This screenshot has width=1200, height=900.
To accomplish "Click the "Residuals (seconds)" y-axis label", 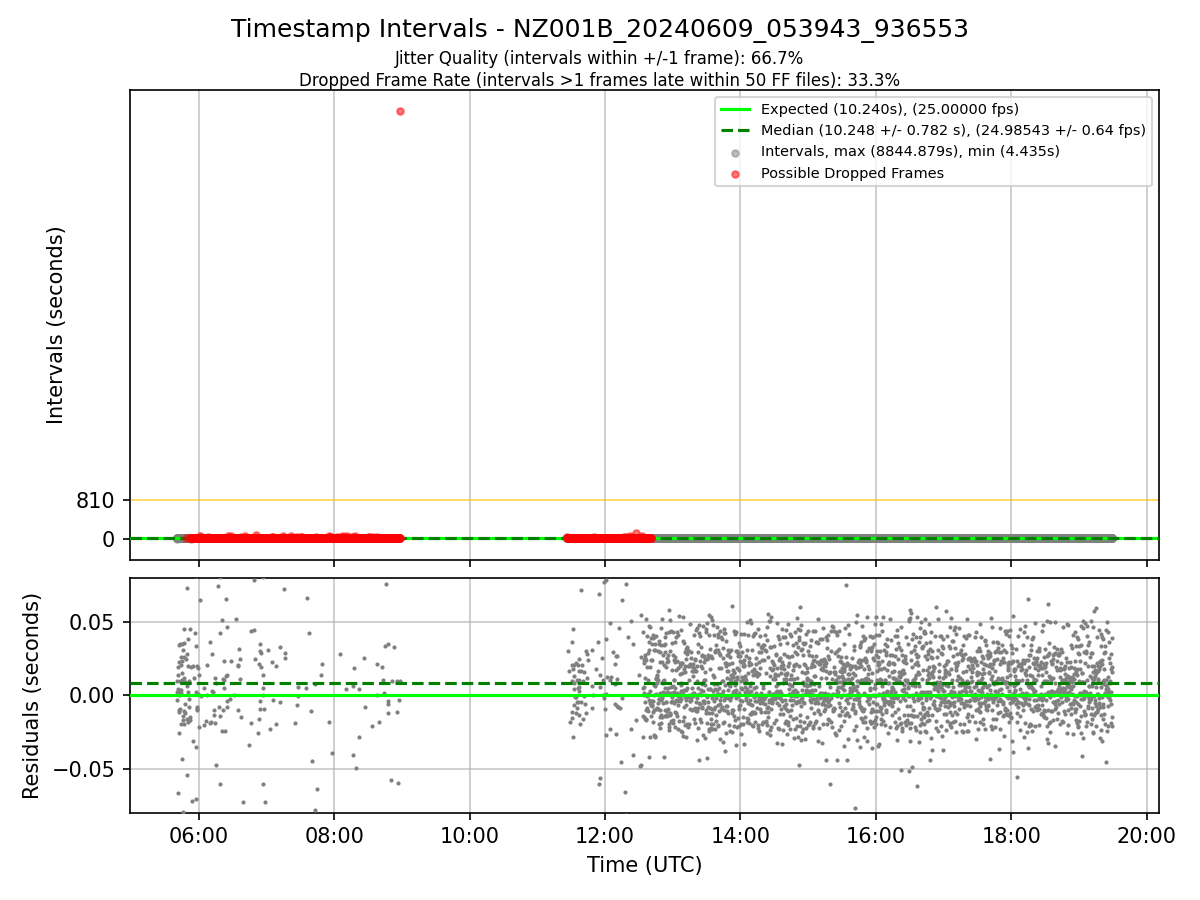I will point(32,696).
